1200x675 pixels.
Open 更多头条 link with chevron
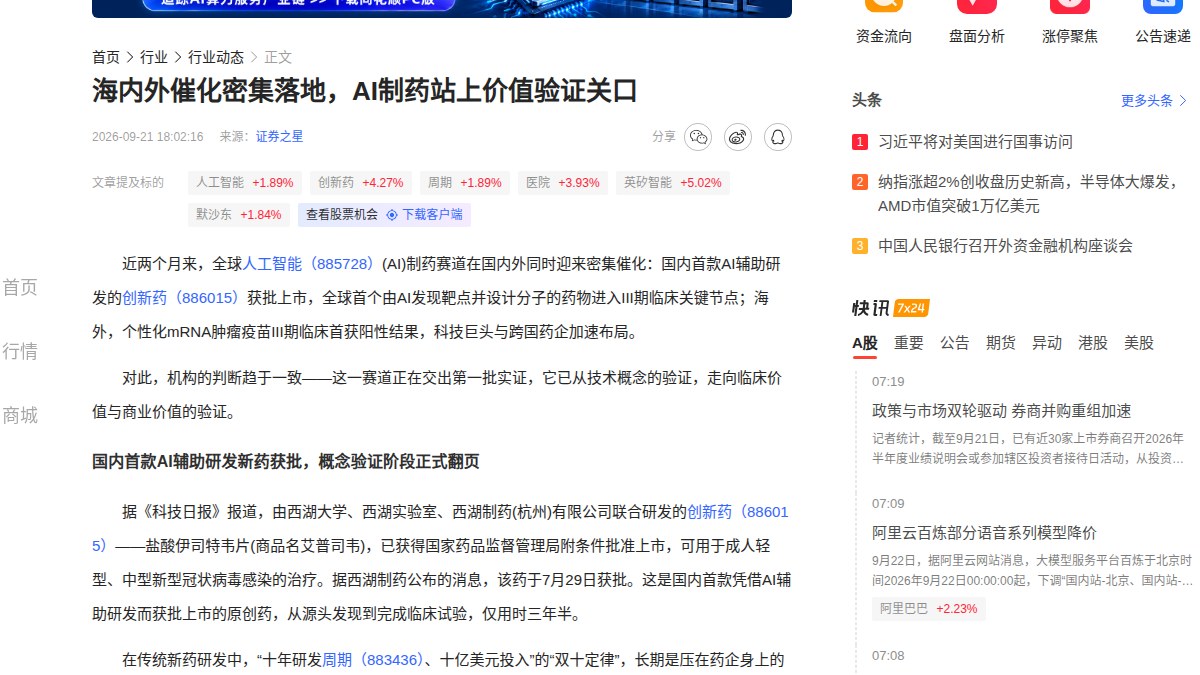(1155, 101)
